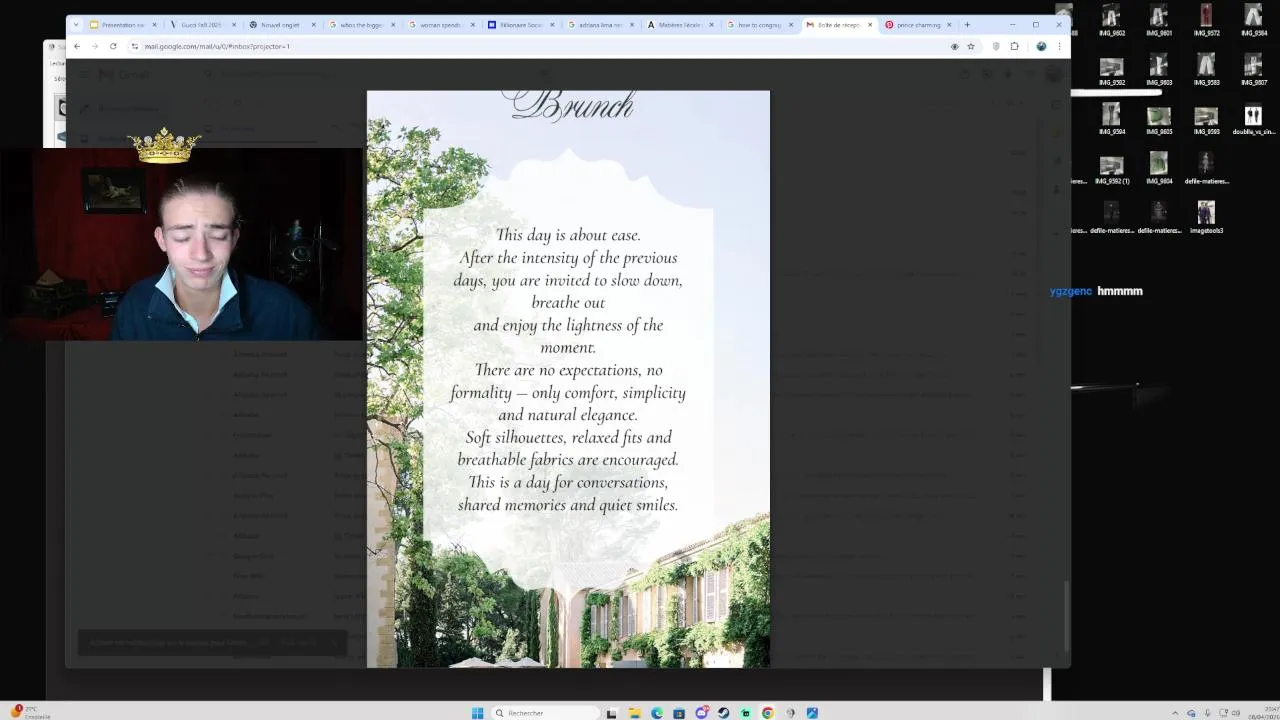Go back with browser back arrow
The height and width of the screenshot is (720, 1280).
tap(77, 46)
